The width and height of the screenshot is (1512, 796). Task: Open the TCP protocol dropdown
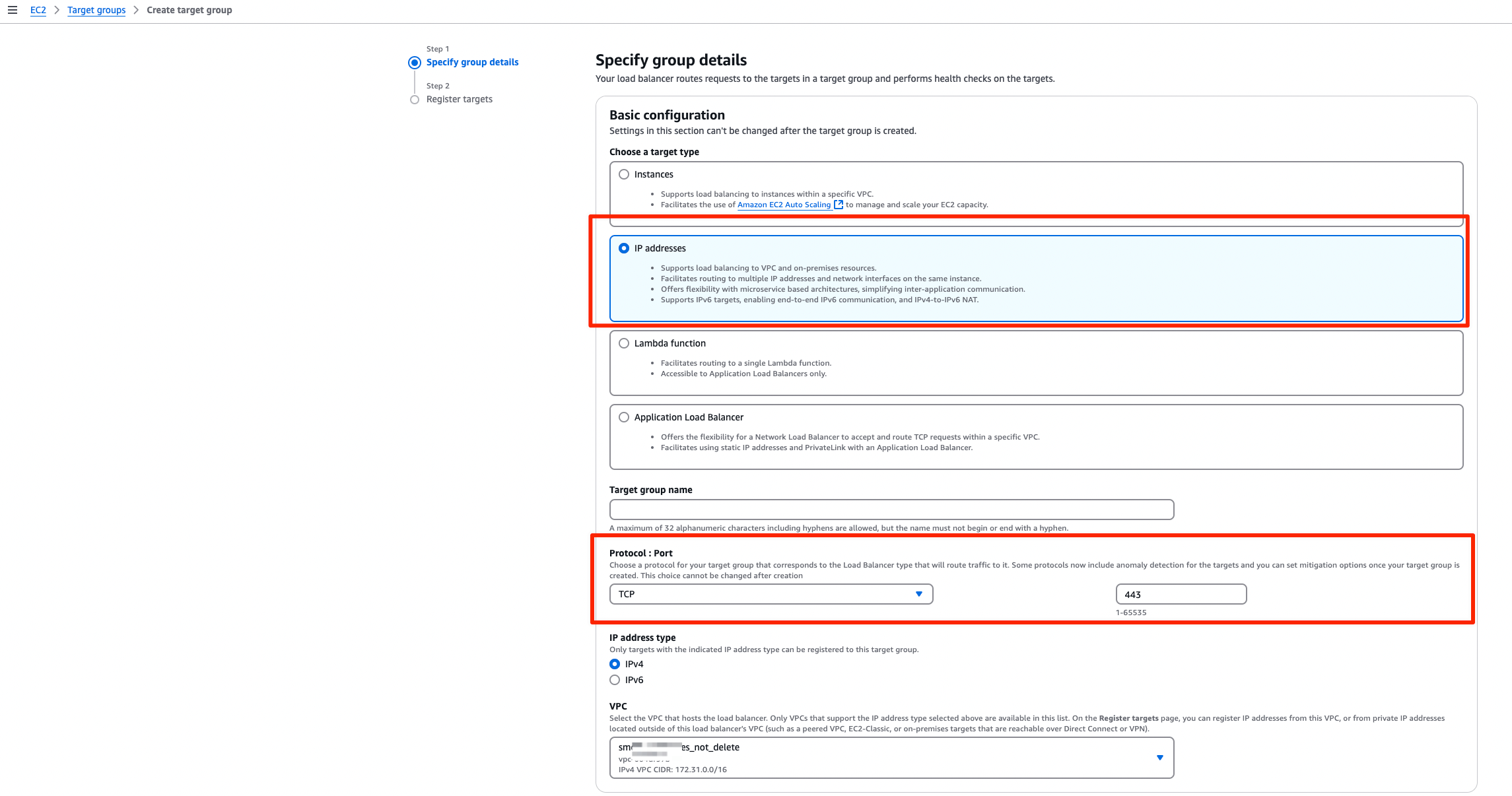tap(771, 594)
